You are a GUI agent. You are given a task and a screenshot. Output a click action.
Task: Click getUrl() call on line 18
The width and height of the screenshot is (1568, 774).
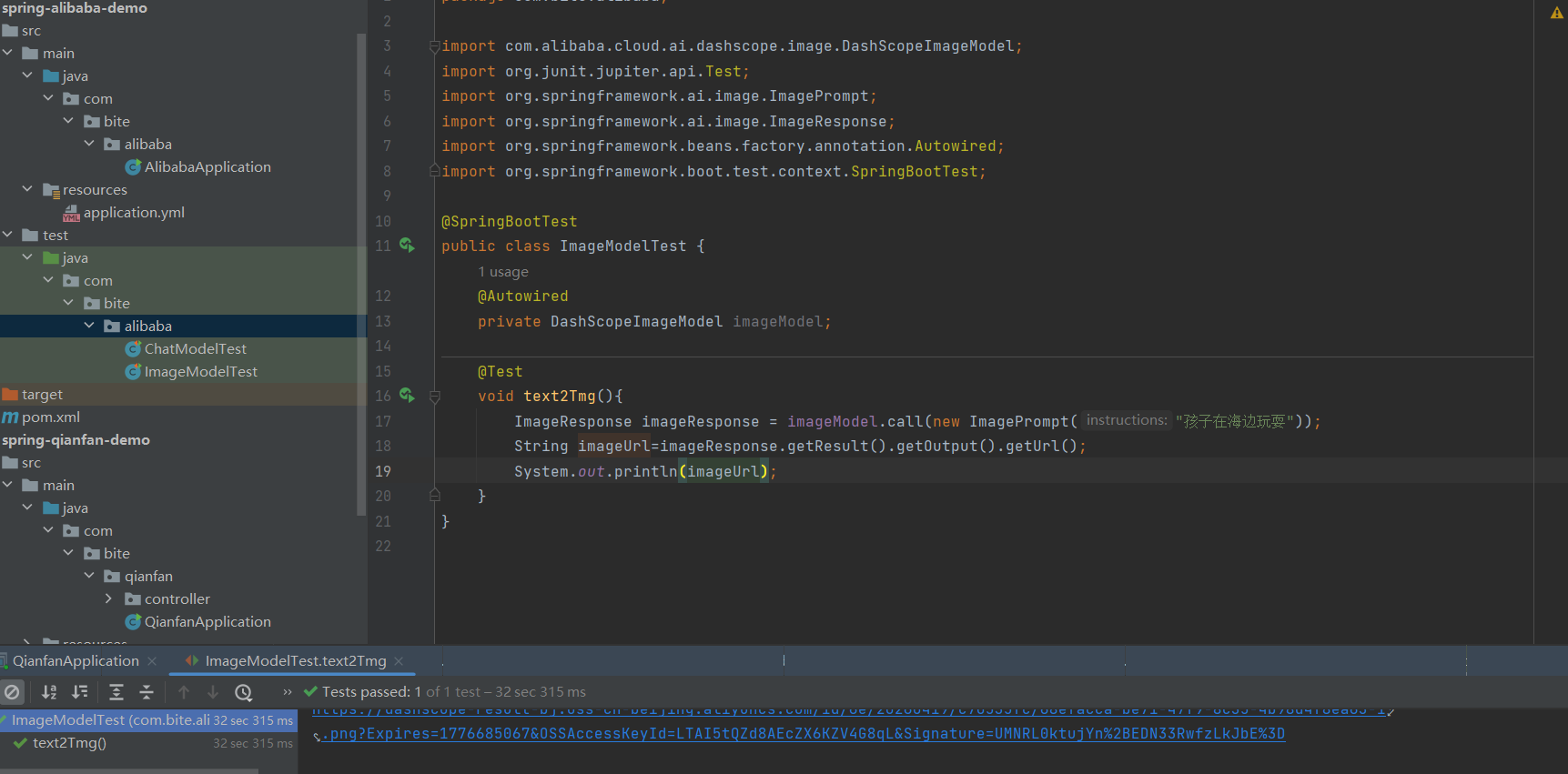pyautogui.click(x=1041, y=447)
